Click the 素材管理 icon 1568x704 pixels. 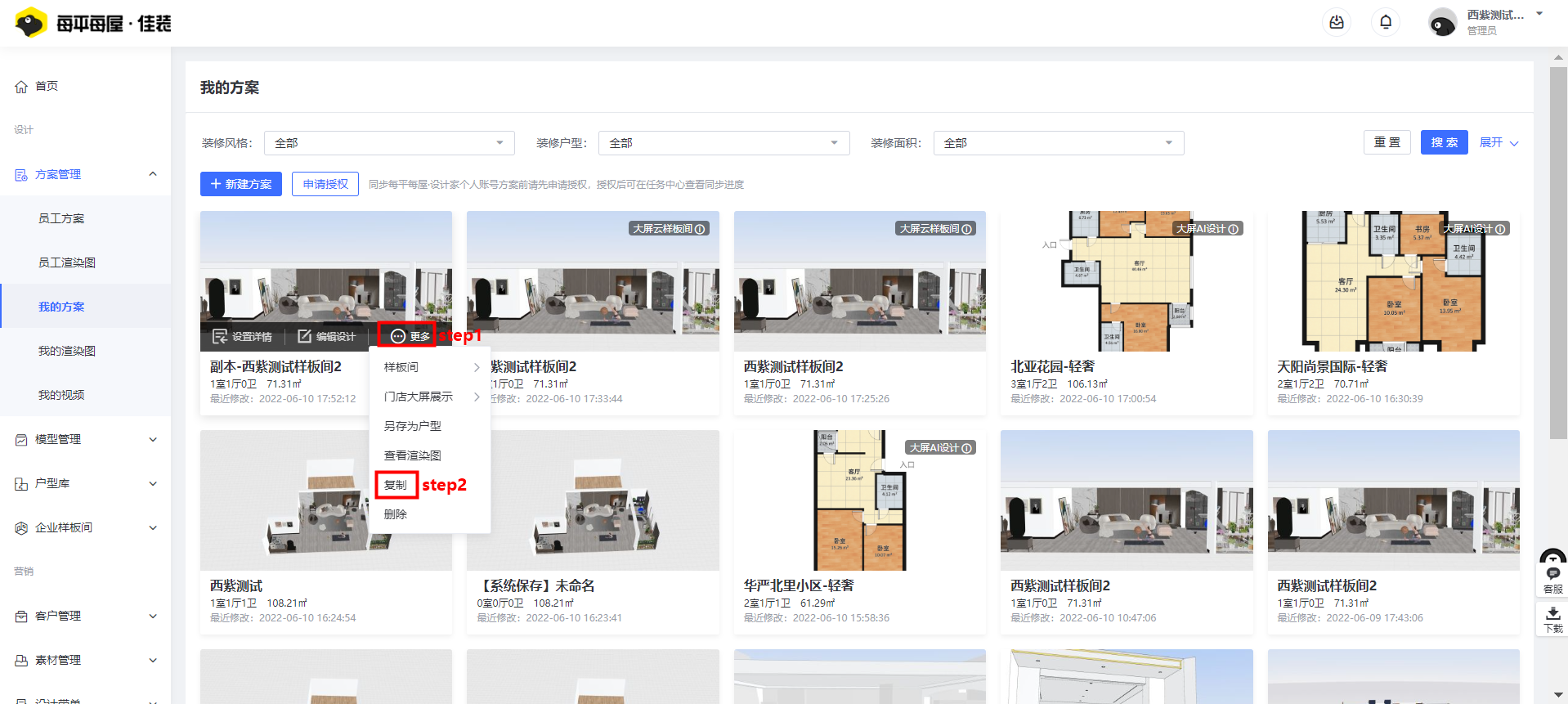[x=21, y=660]
